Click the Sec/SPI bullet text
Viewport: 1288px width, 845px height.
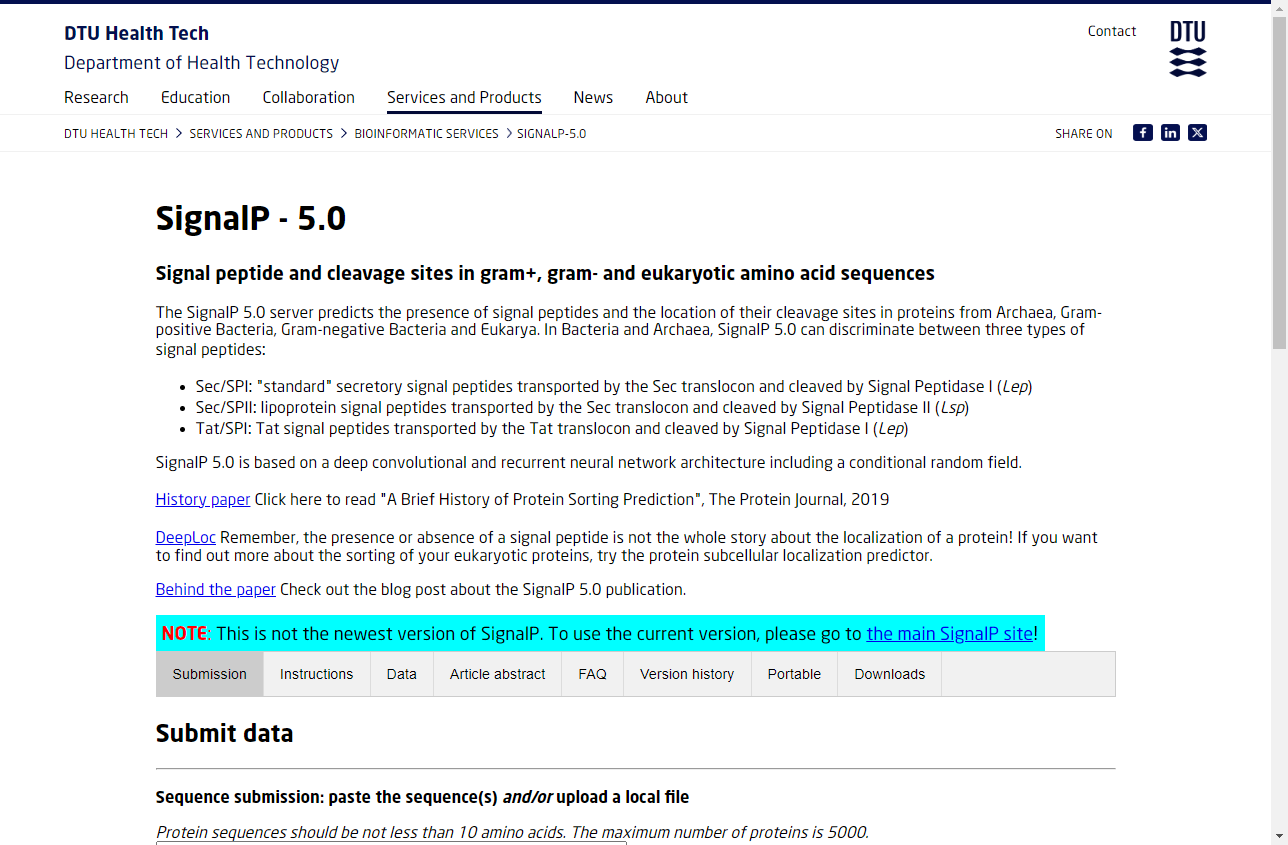[x=614, y=386]
